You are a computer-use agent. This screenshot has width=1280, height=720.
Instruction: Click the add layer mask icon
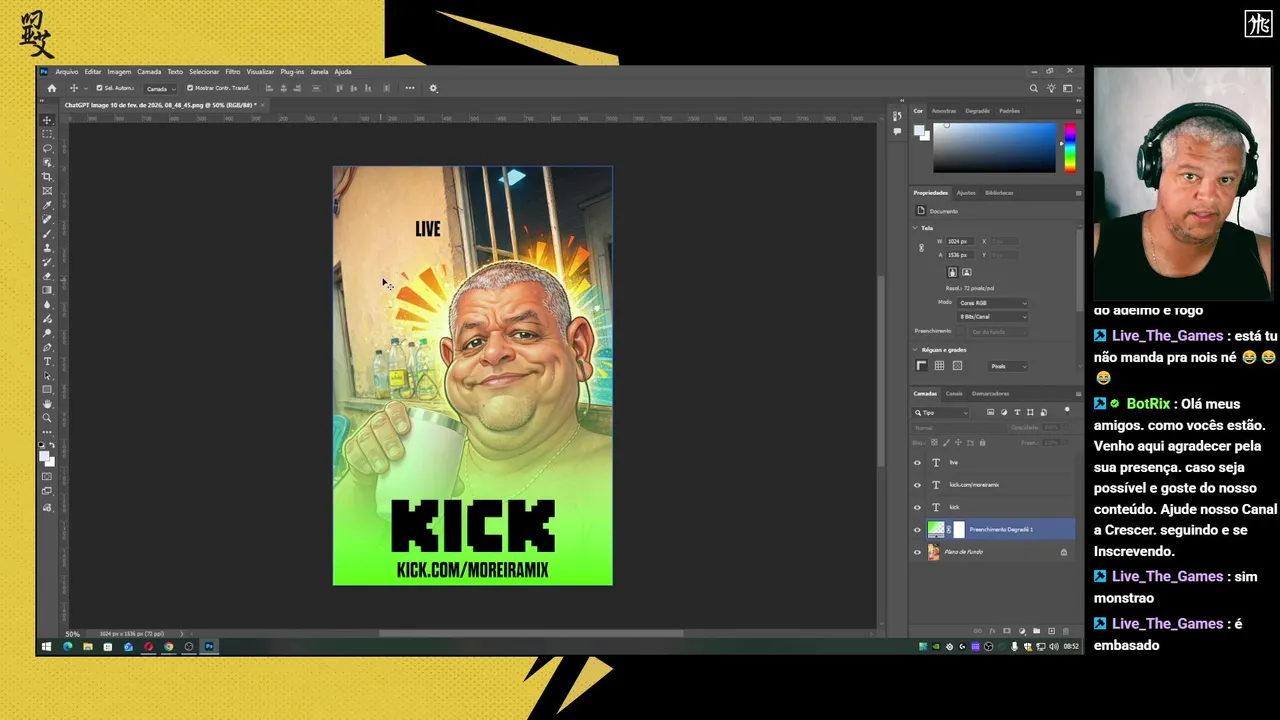(1007, 631)
